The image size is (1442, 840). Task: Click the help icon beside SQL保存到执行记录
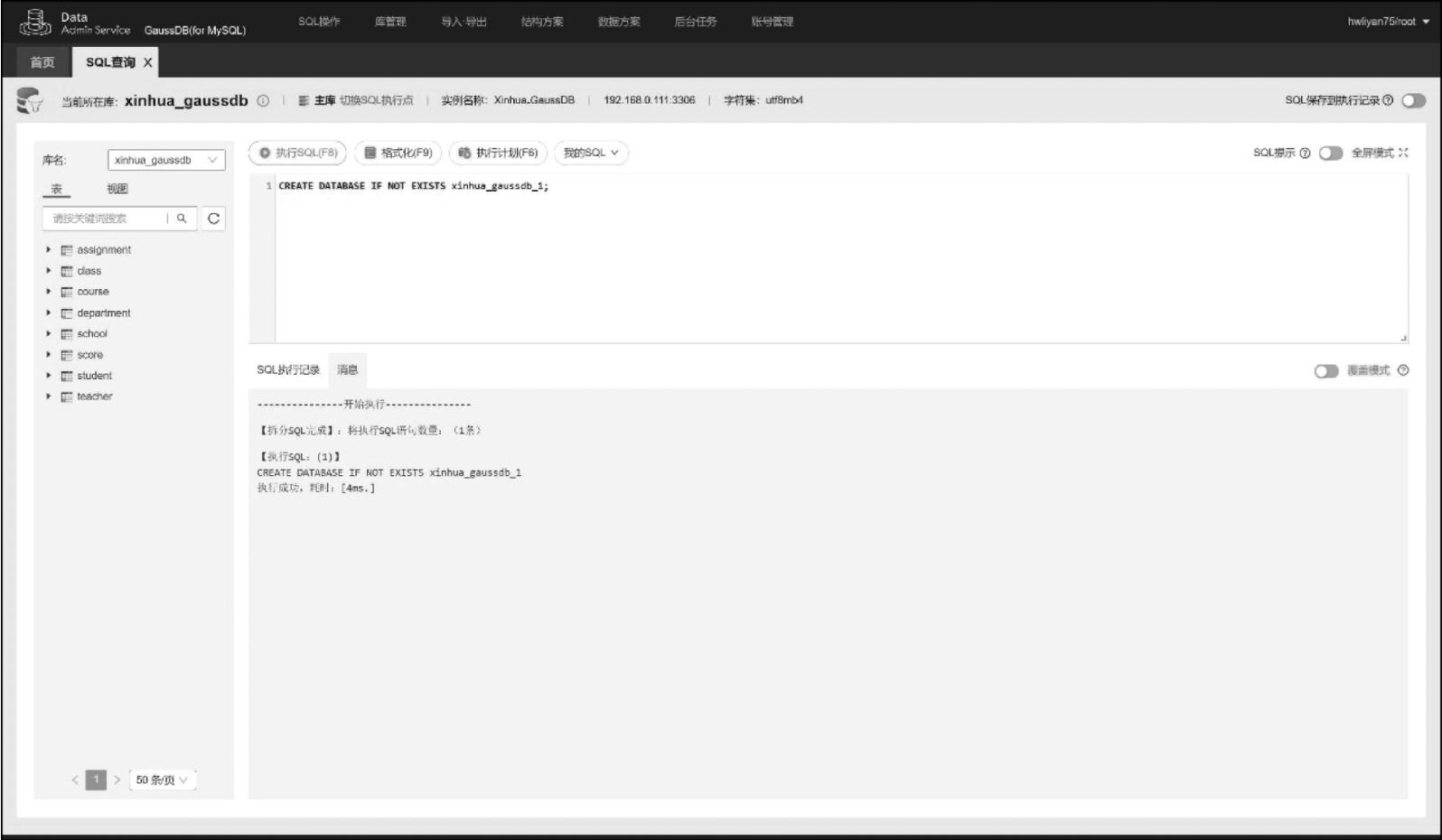tap(1388, 100)
